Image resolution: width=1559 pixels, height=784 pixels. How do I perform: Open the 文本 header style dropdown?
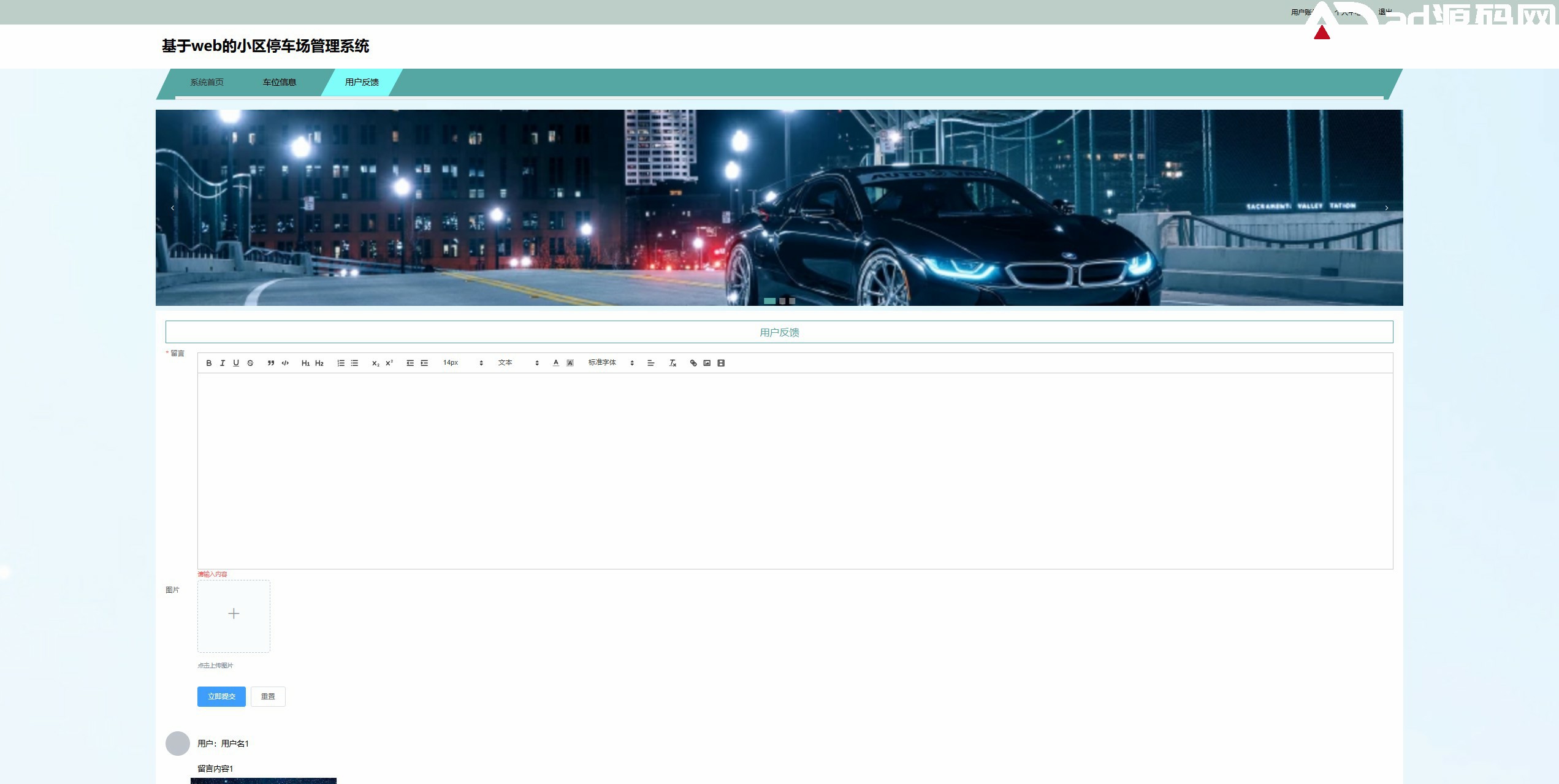(x=518, y=363)
